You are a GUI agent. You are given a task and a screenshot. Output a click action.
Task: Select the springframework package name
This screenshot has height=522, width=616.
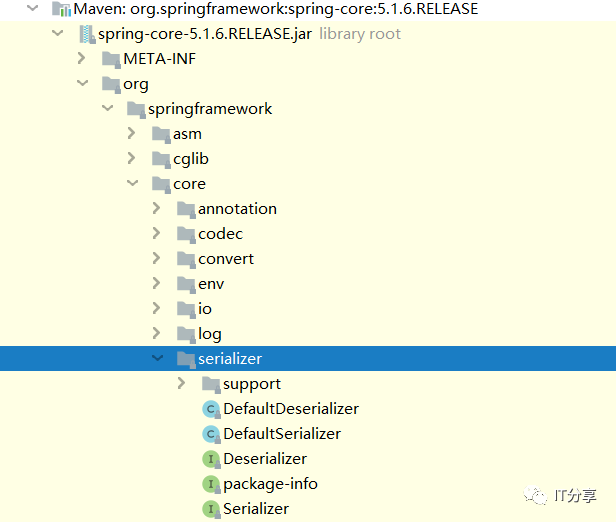click(210, 110)
